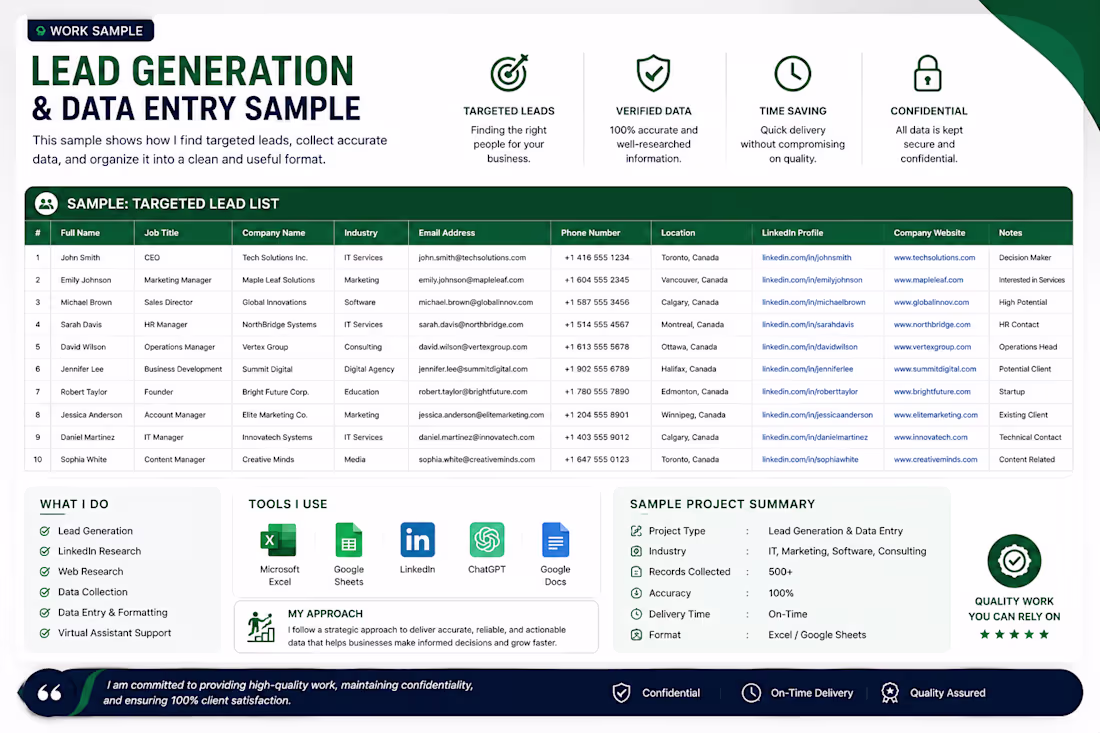Viewport: 1100px width, 733px height.
Task: Click the Project Type row icon
Action: coord(636,531)
